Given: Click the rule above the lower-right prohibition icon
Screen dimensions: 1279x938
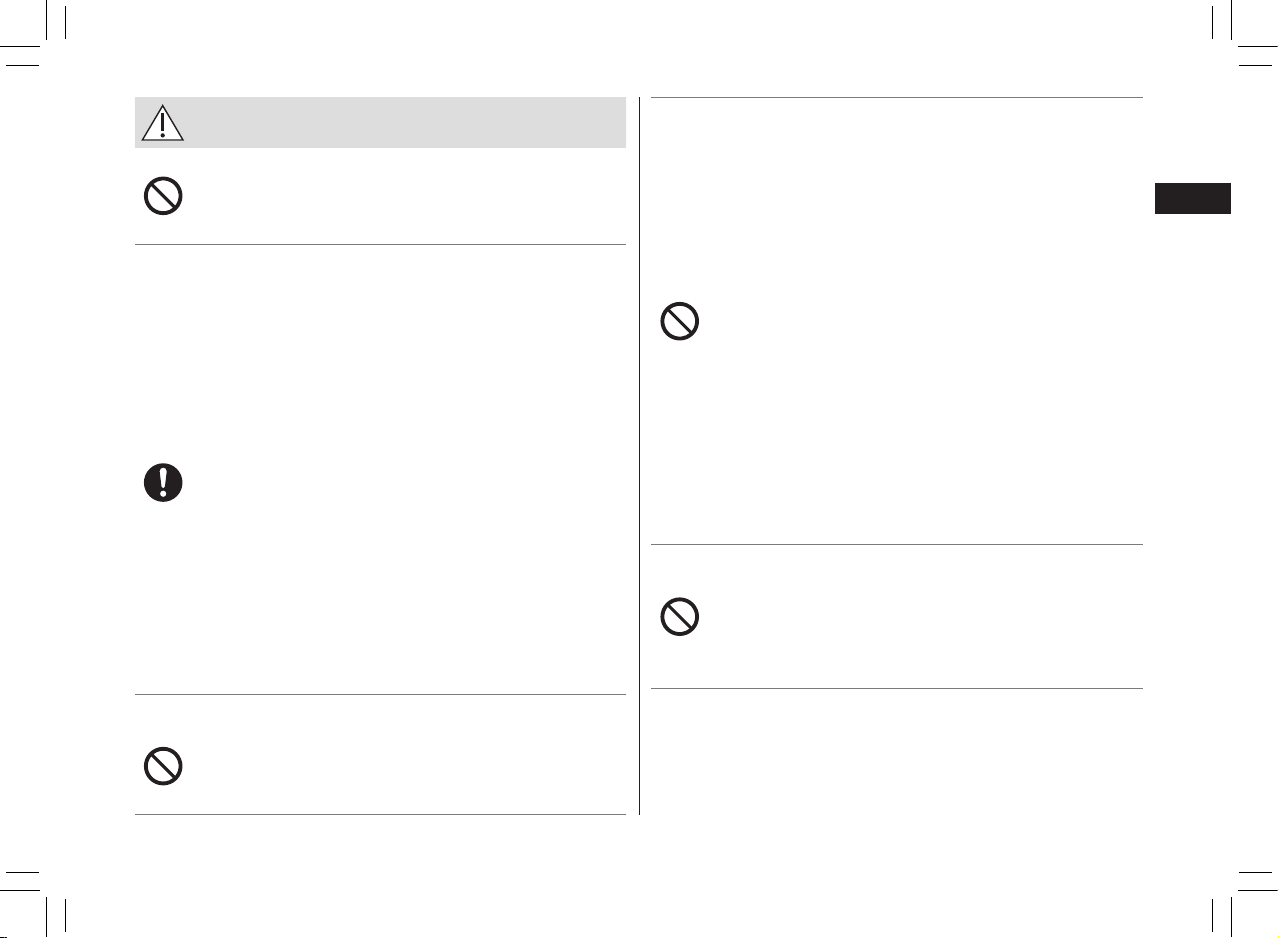Looking at the screenshot, I should pyautogui.click(x=897, y=545).
